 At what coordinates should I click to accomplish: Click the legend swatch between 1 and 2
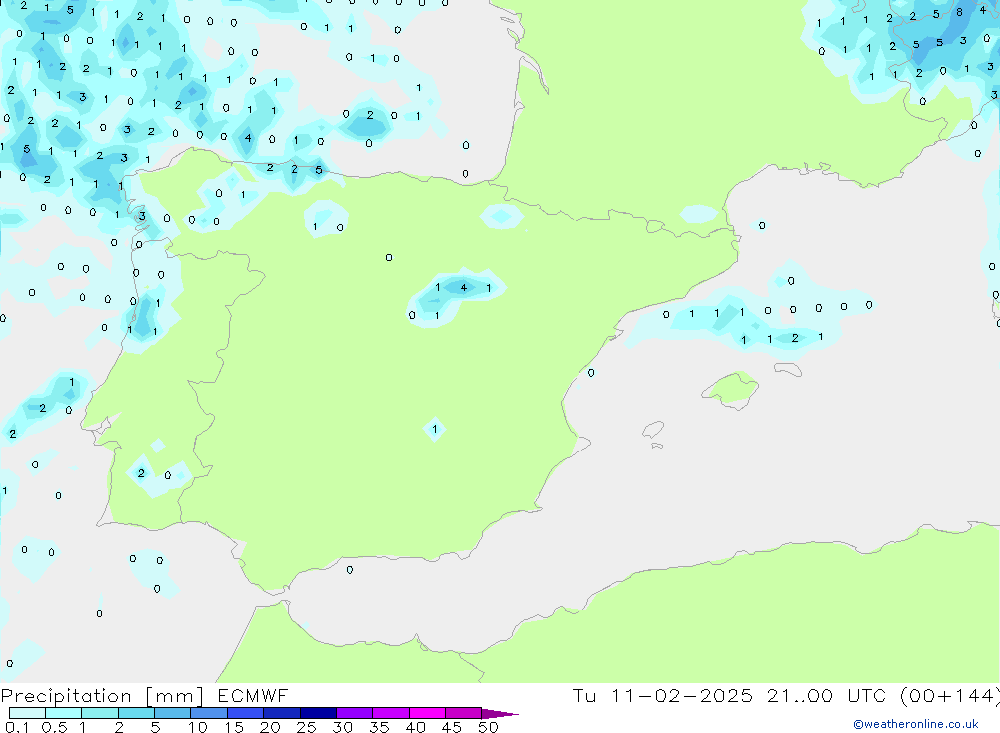(x=99, y=713)
